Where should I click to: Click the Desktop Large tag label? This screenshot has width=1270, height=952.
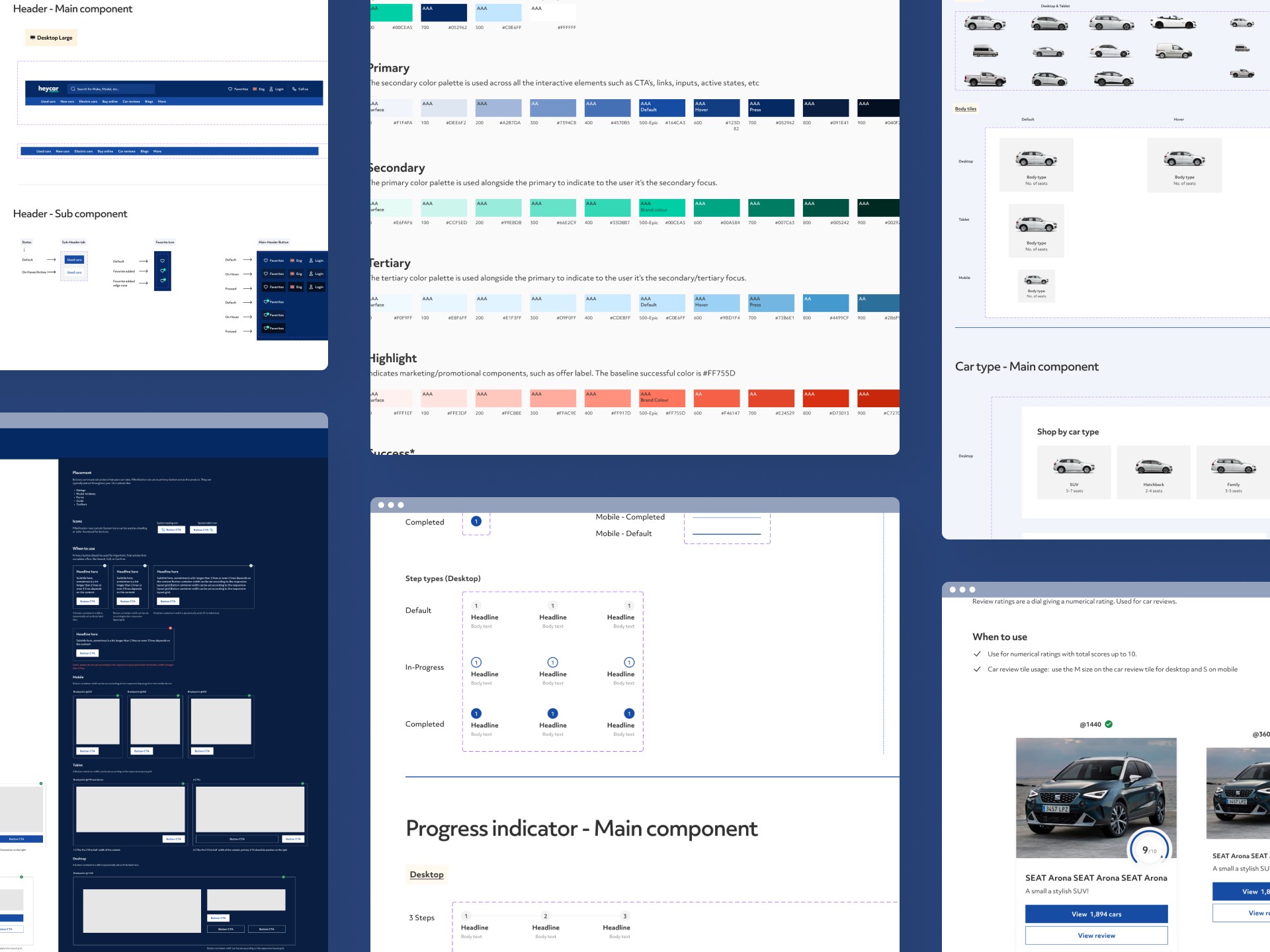(x=52, y=38)
